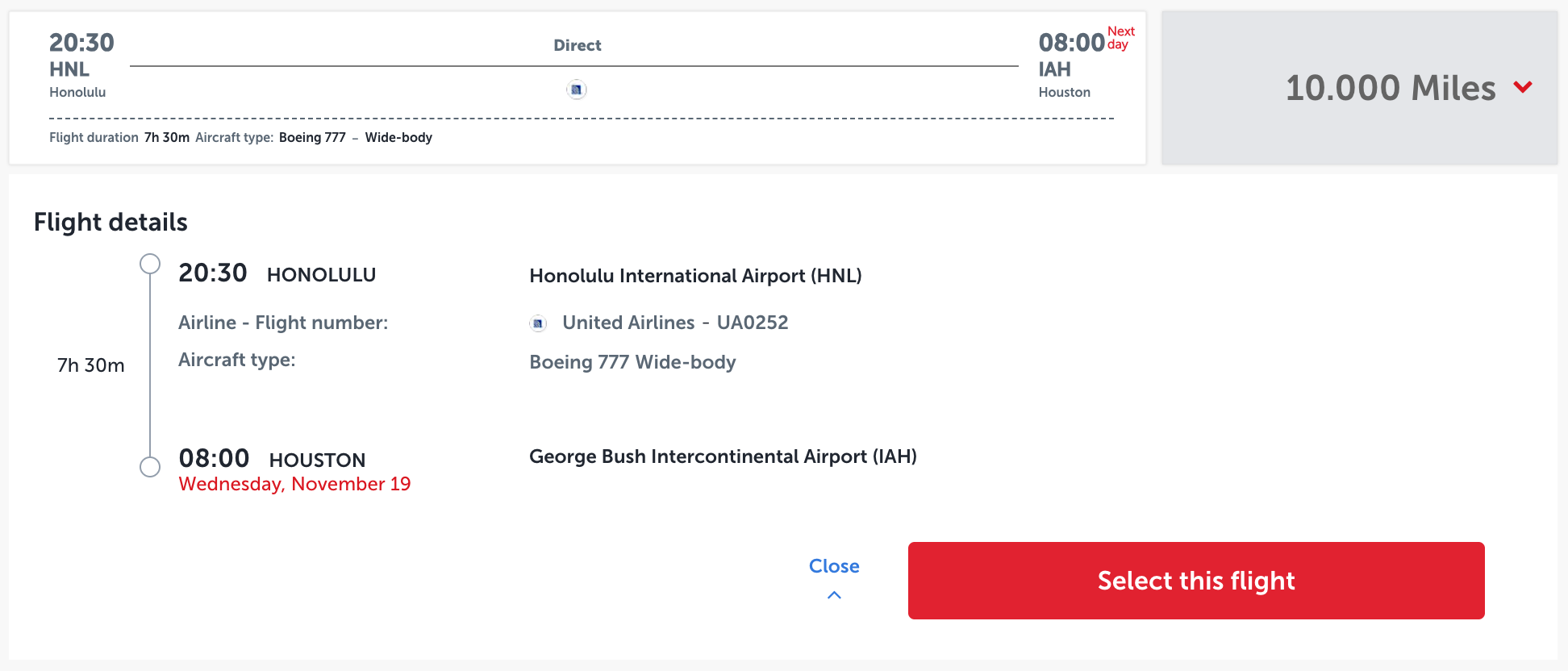Click the Boeing 777 Wide-body aircraft text
The image size is (1568, 671).
click(632, 362)
